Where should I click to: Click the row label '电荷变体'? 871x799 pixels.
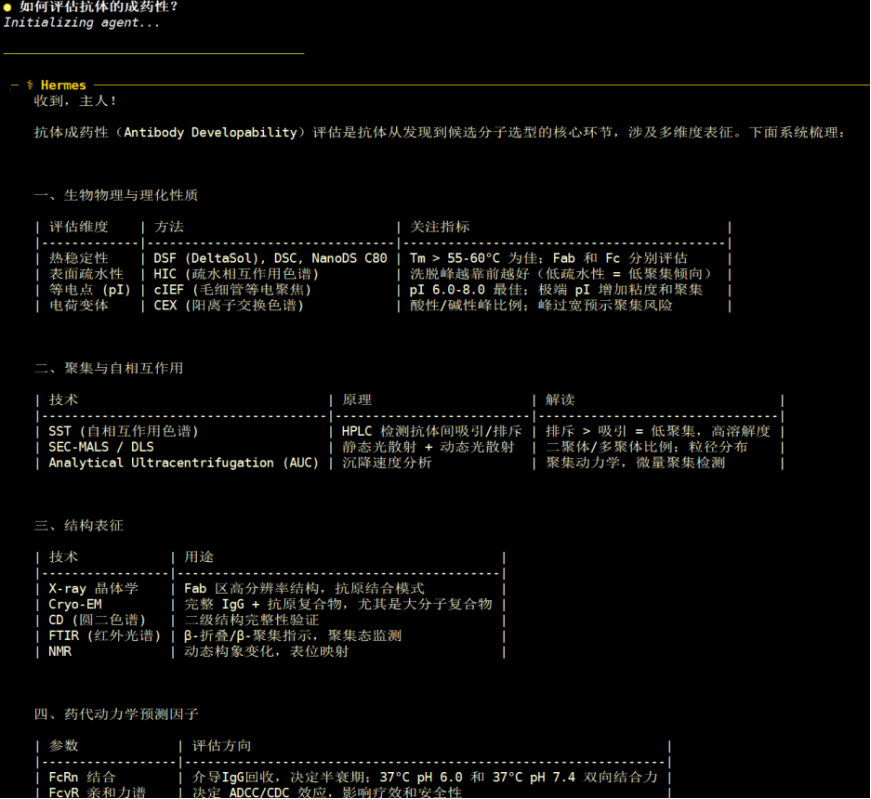78,306
